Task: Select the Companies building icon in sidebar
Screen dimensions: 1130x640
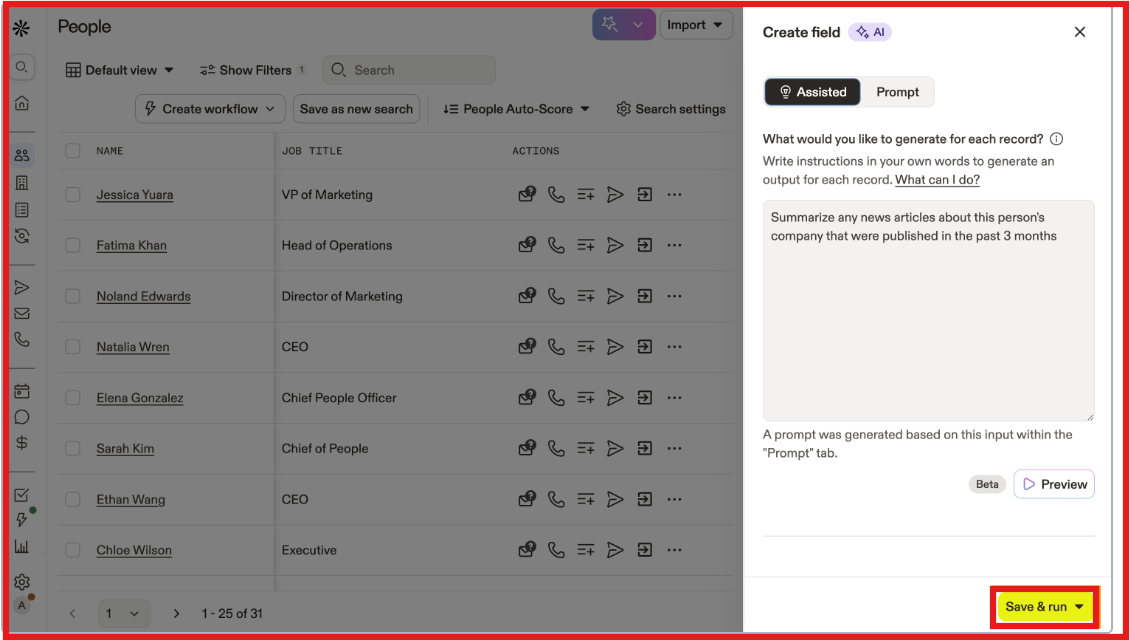Action: tap(21, 181)
